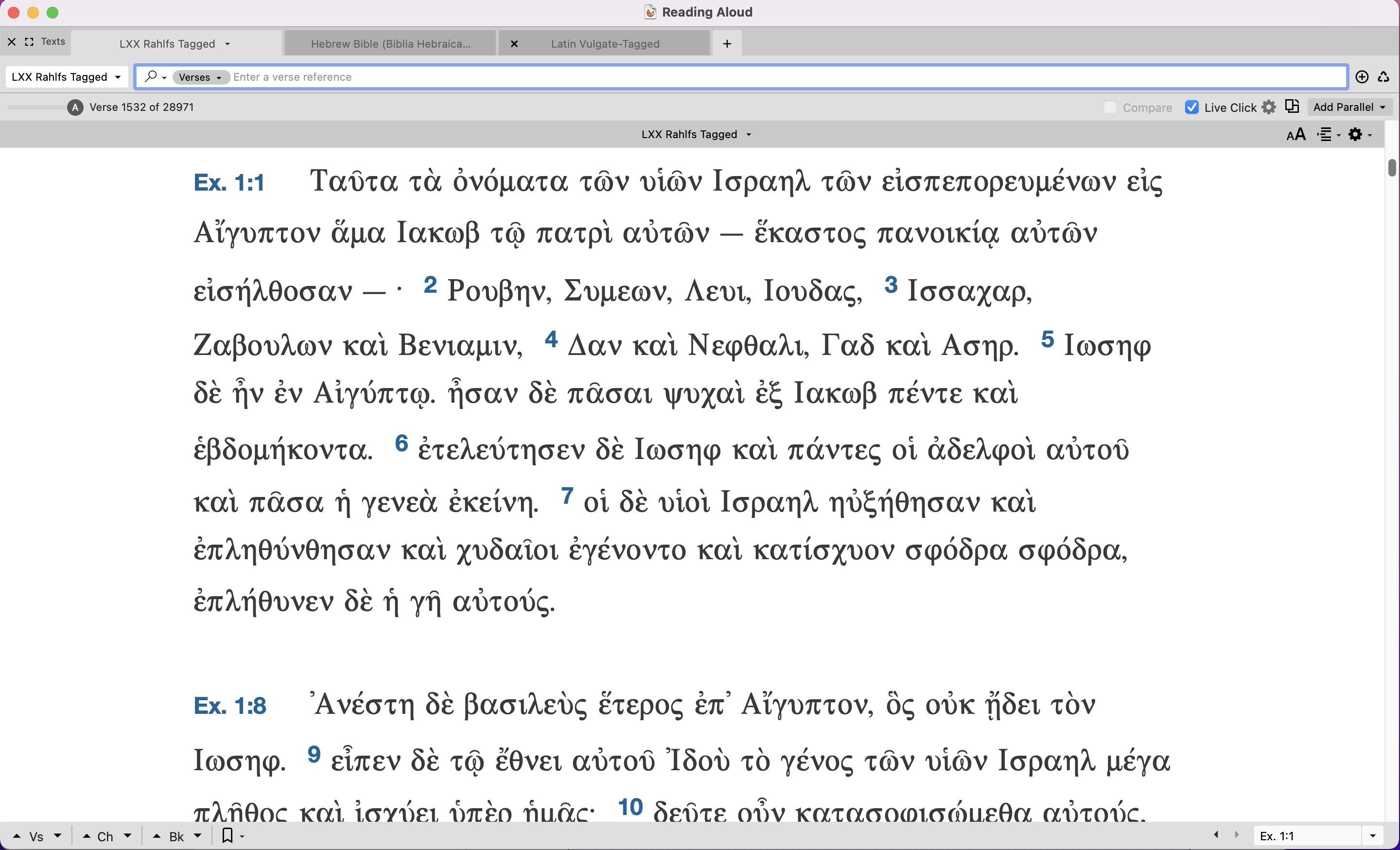Open the LXX Rahlfs Tagged text selector
This screenshot has width=1400, height=850.
coord(66,77)
